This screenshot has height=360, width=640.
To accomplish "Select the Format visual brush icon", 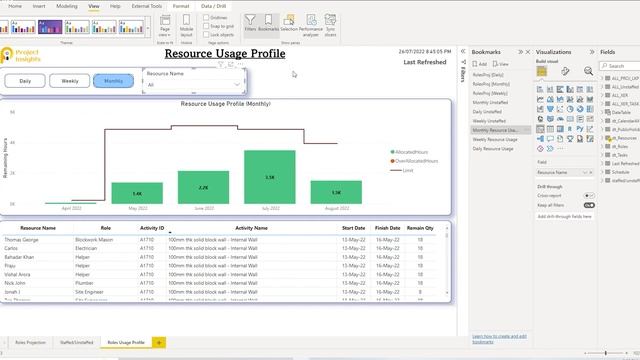I will (x=565, y=71).
